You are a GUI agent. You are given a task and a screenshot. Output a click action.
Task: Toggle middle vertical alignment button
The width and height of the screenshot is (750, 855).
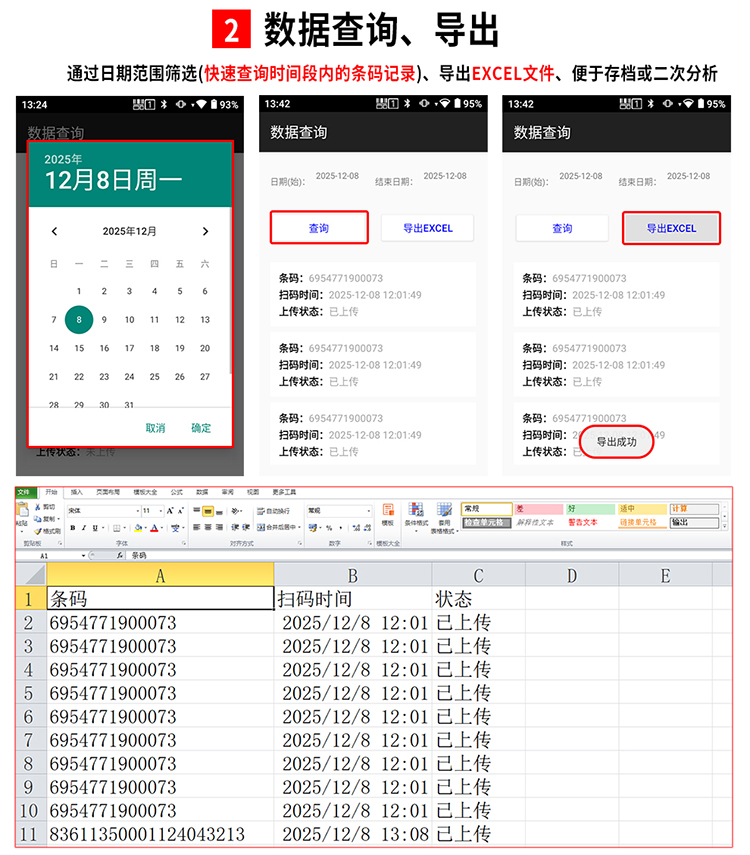(x=208, y=511)
